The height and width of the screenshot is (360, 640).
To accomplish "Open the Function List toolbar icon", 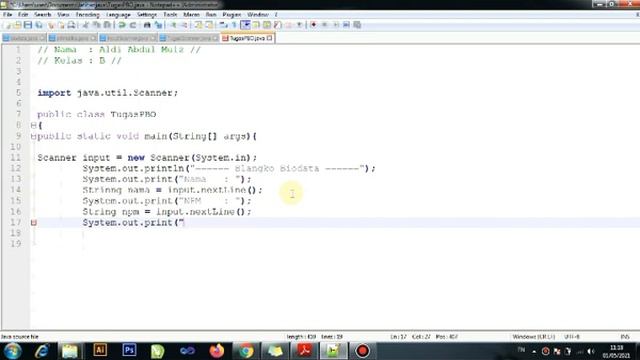I will coord(278,25).
